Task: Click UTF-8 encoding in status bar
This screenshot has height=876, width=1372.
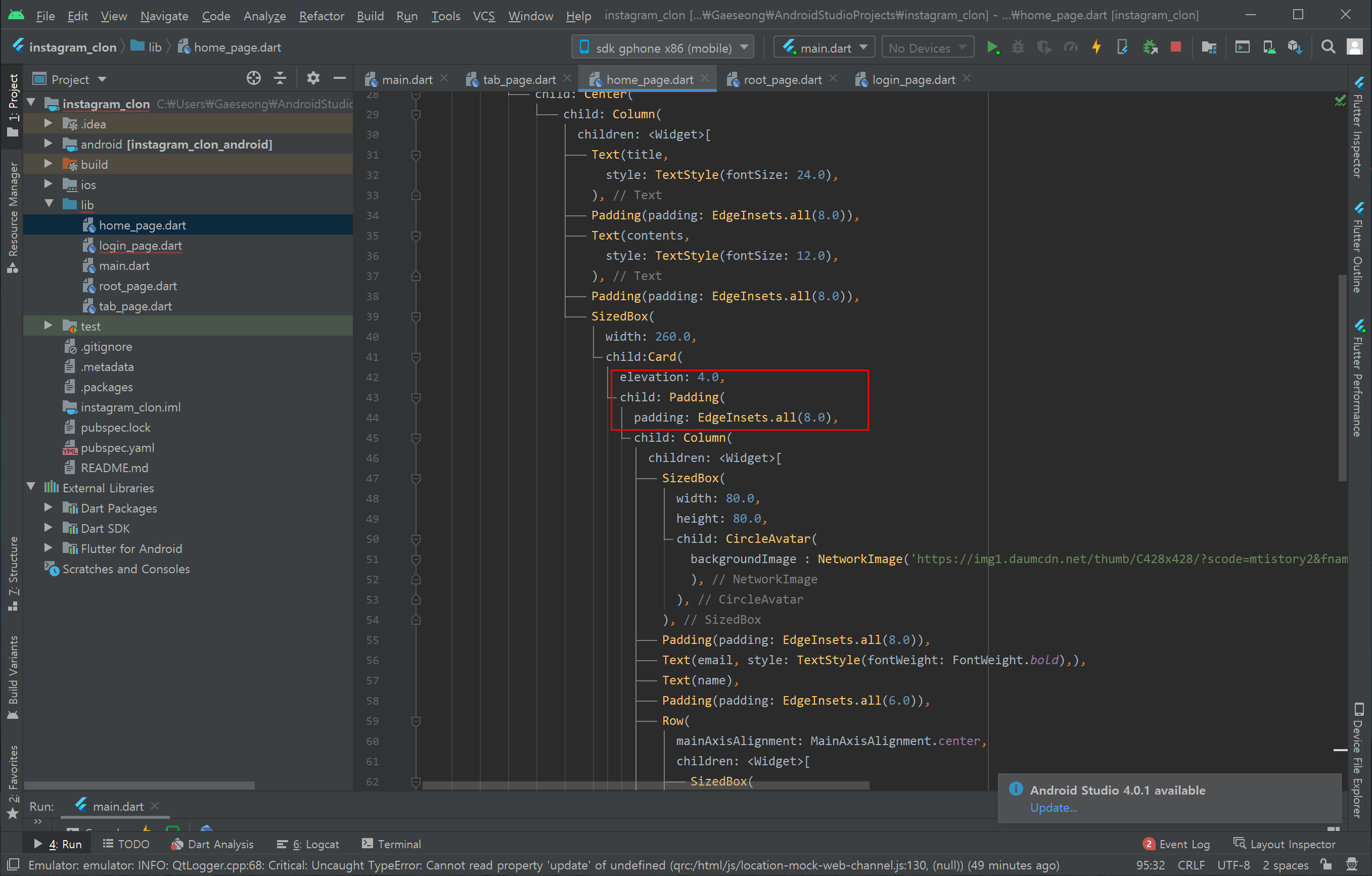Action: pyautogui.click(x=1233, y=864)
